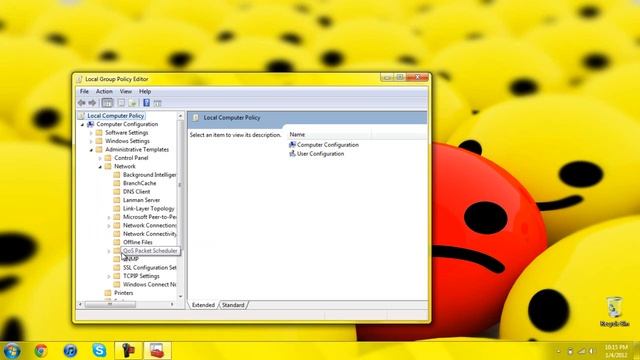
Task: Expand the Windows Settings node
Action: click(91, 141)
